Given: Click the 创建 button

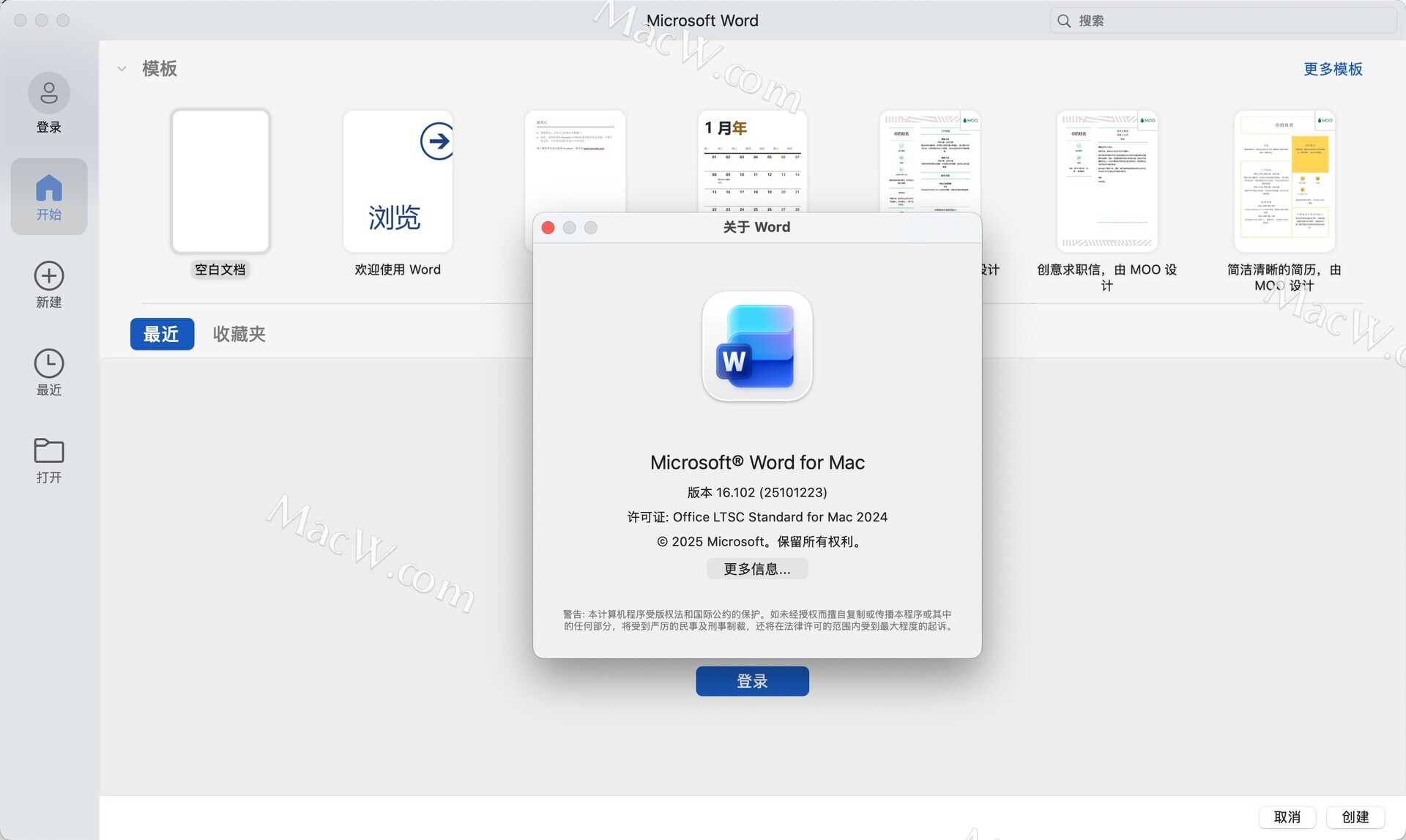Looking at the screenshot, I should point(1355,817).
